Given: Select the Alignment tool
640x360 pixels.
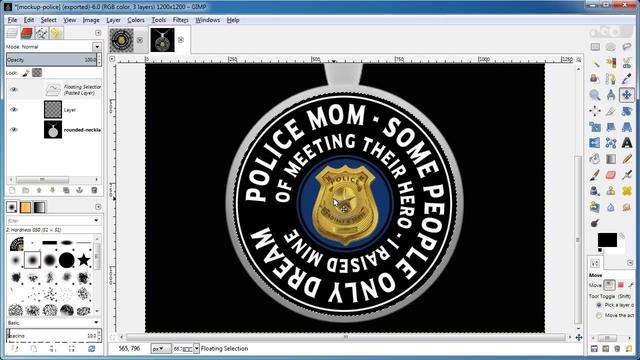Looking at the screenshot, I should (x=595, y=111).
